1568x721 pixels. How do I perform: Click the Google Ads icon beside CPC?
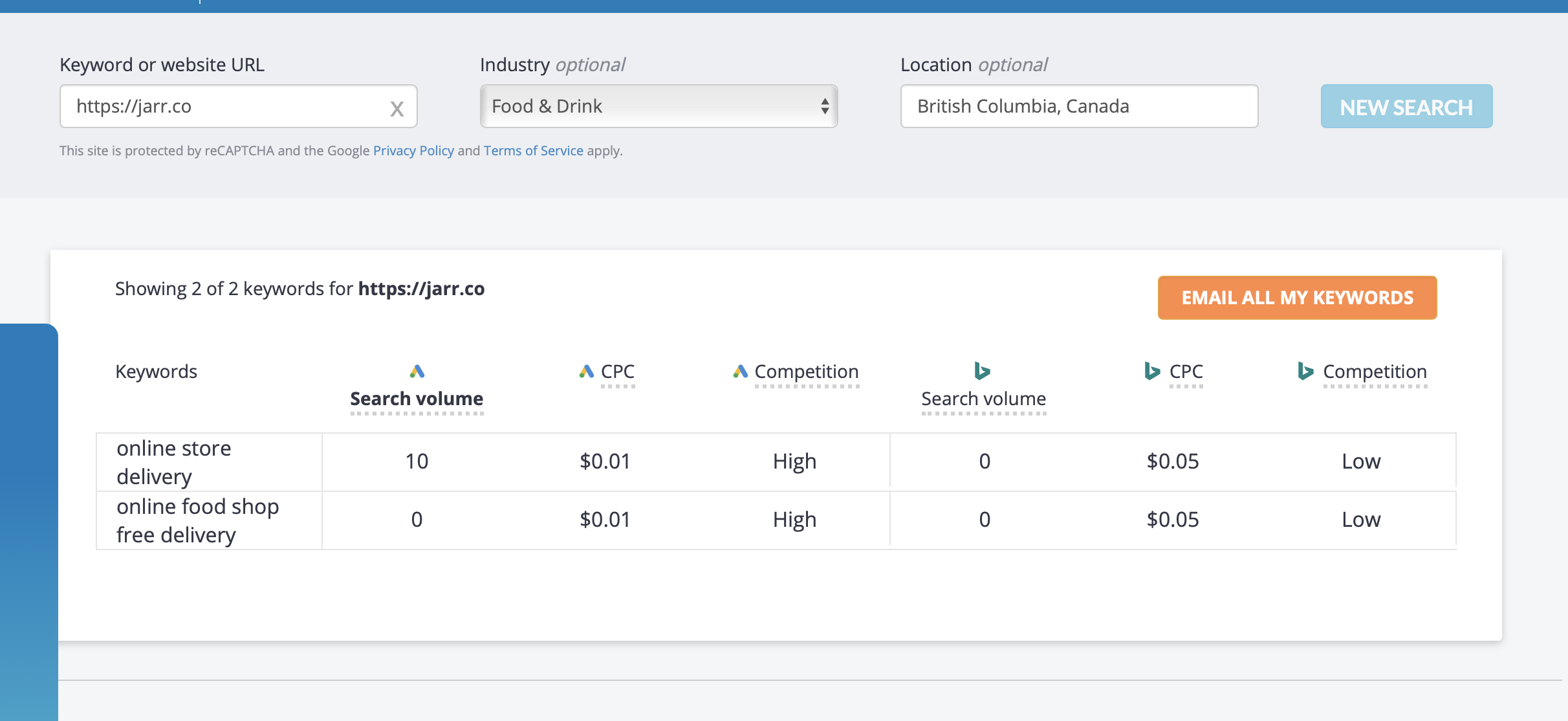tap(586, 371)
